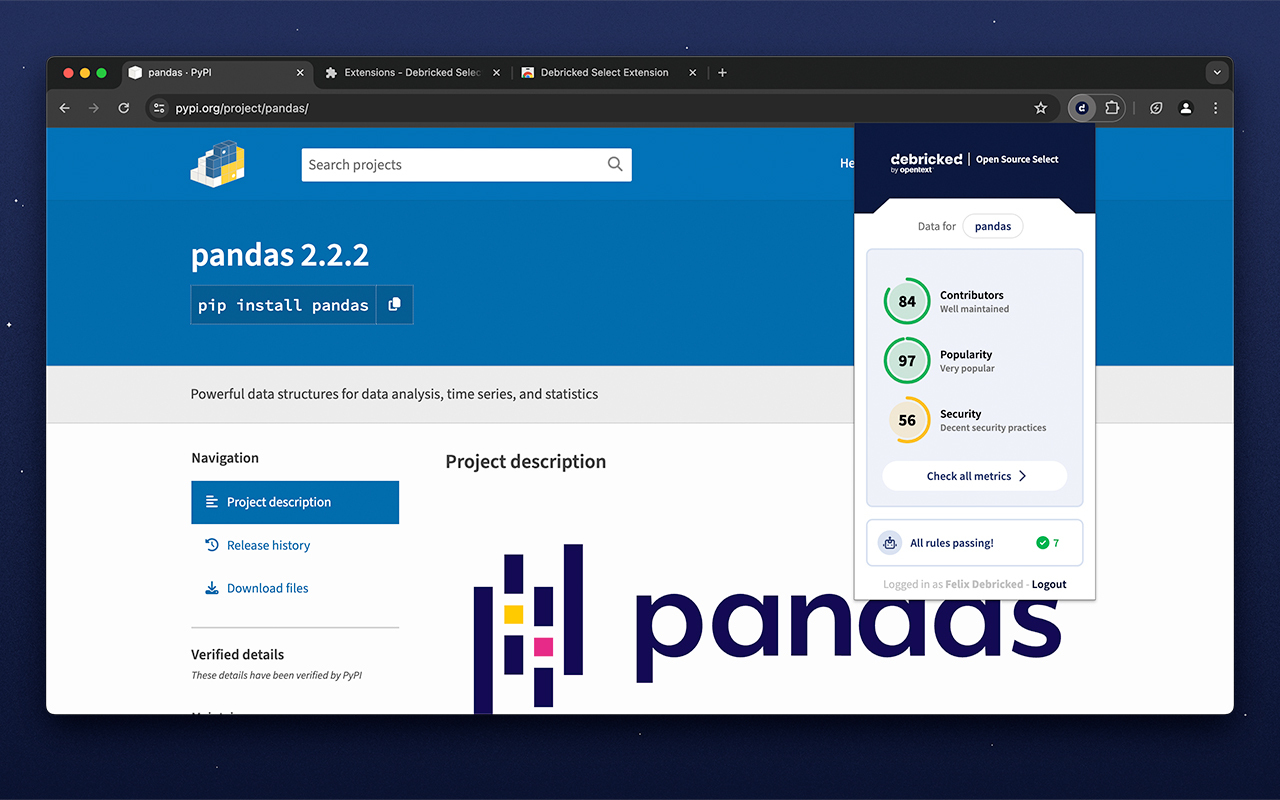This screenshot has width=1280, height=800.
Task: Click the Download files arrow icon
Action: tap(212, 588)
